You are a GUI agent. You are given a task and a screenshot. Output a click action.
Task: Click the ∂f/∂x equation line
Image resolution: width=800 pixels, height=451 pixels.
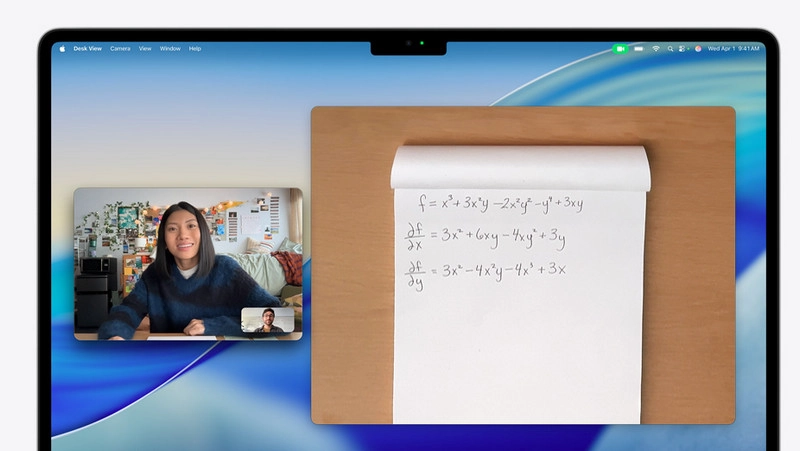tap(485, 236)
